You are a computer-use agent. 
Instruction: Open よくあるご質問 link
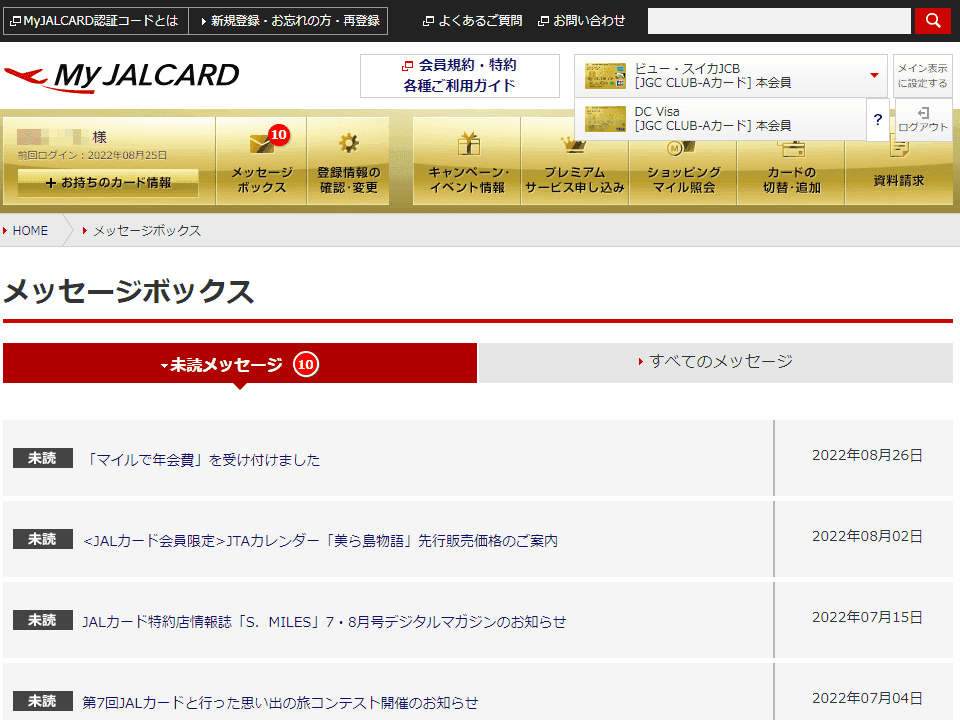tap(478, 20)
